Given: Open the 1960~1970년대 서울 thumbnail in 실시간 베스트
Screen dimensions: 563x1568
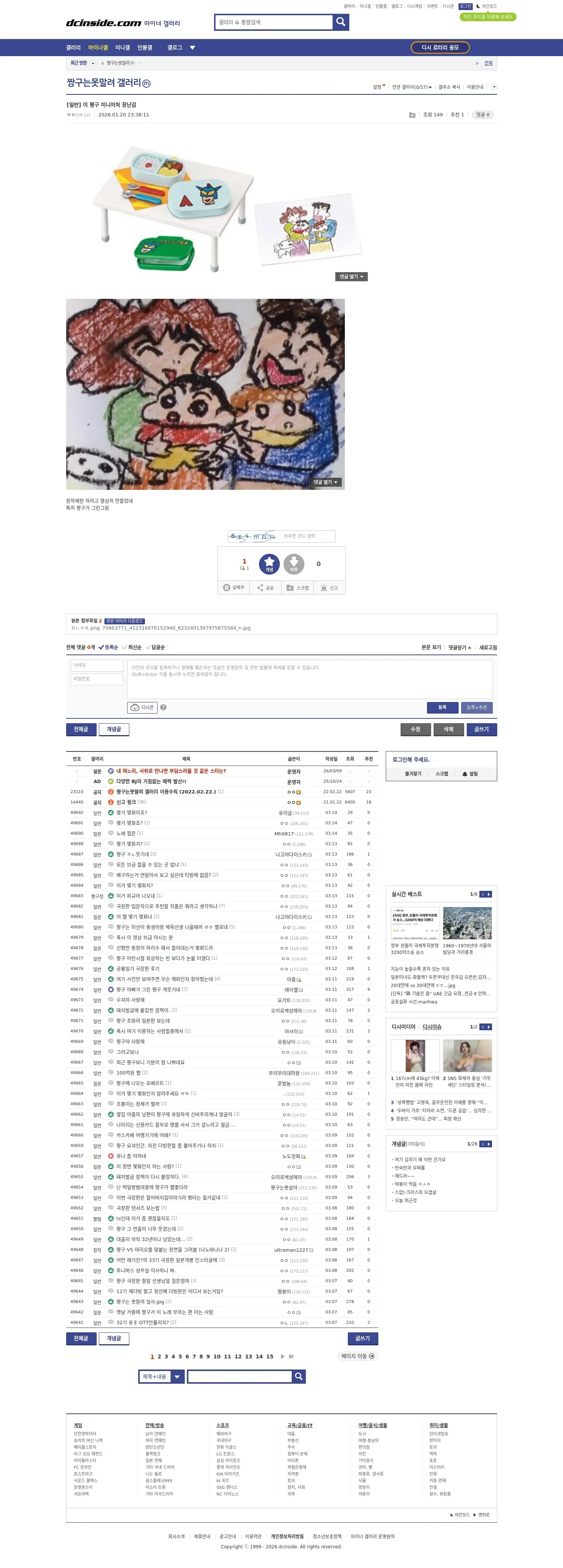Looking at the screenshot, I should (467, 923).
